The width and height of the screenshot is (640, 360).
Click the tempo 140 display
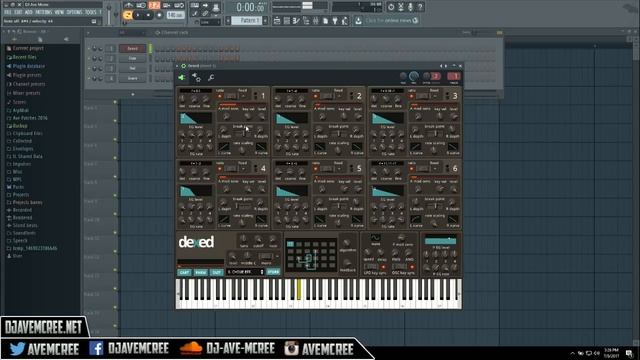click(x=175, y=15)
